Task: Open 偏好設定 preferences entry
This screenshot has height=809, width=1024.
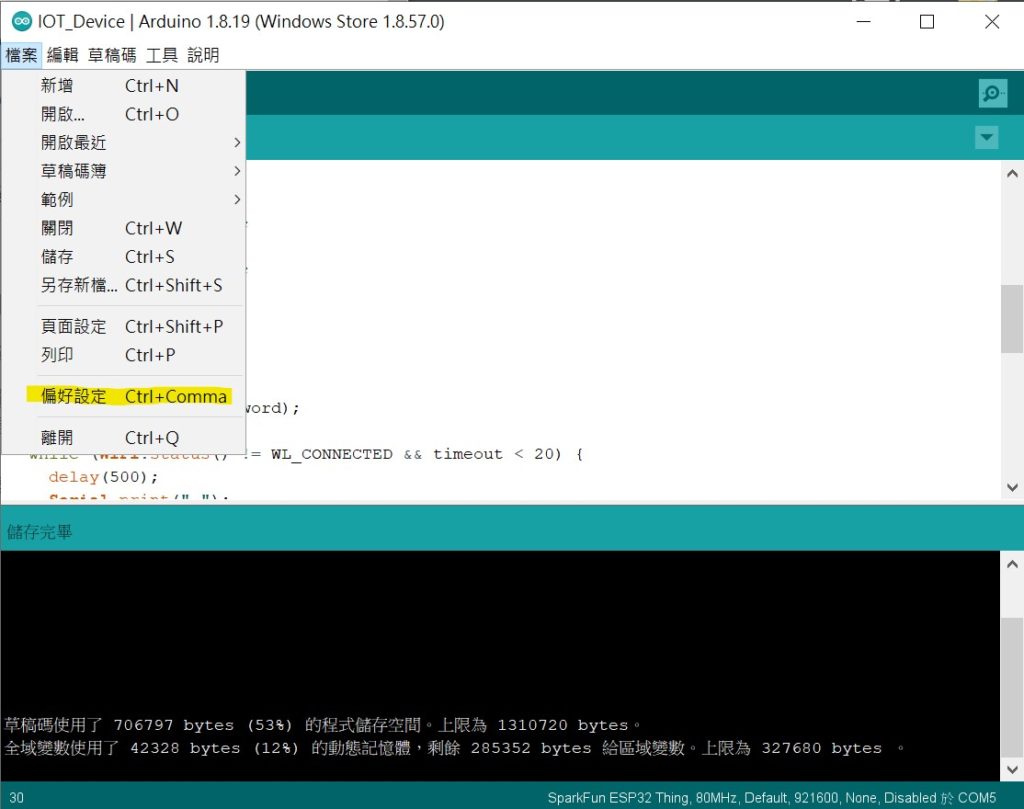Action: coord(123,396)
